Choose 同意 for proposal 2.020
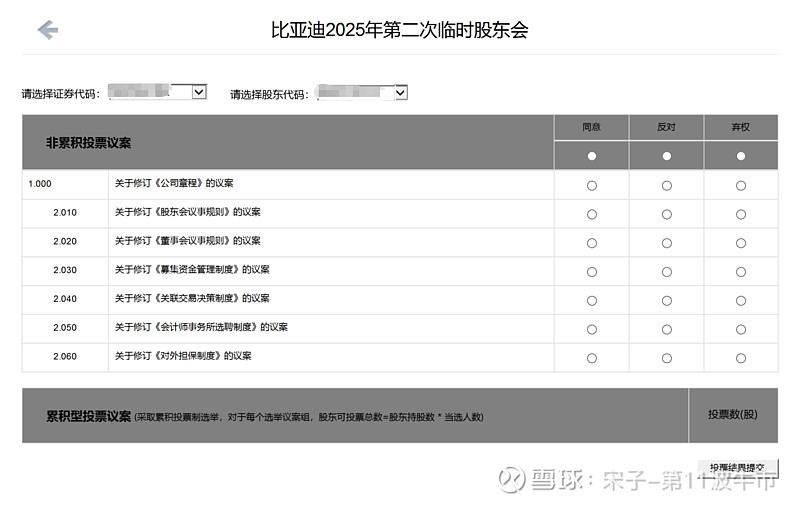800x505 pixels. point(592,243)
